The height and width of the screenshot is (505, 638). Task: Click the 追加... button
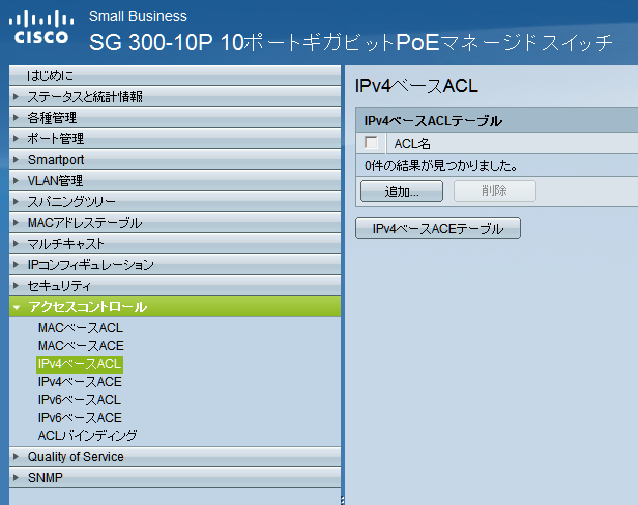(x=401, y=191)
